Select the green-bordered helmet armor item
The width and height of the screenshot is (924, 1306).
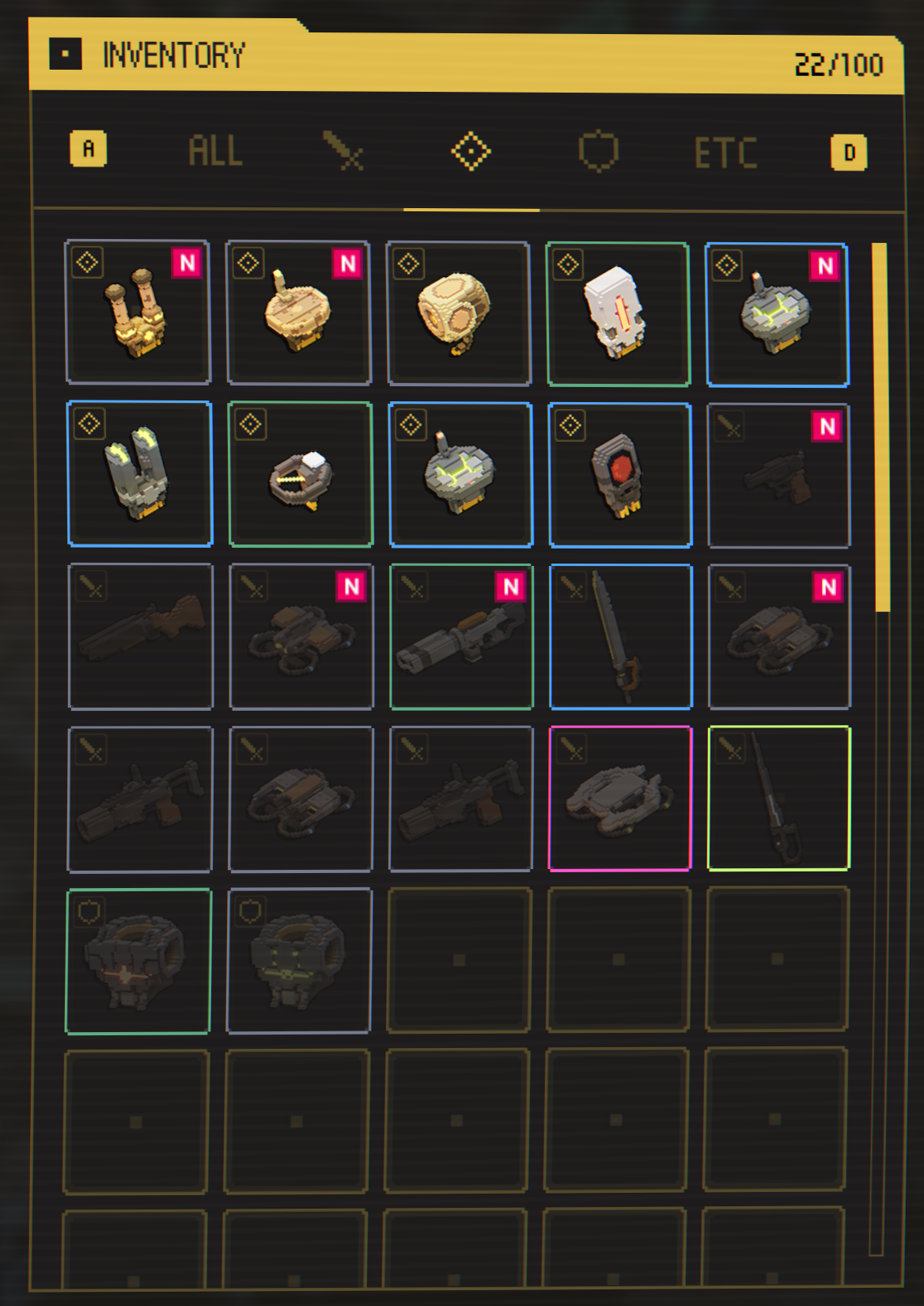[x=138, y=961]
